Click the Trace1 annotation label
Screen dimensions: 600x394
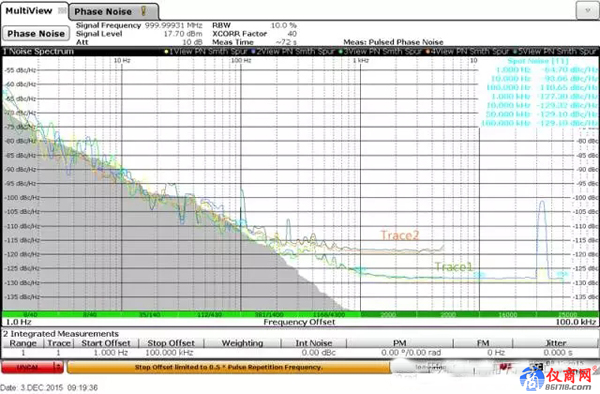(454, 267)
